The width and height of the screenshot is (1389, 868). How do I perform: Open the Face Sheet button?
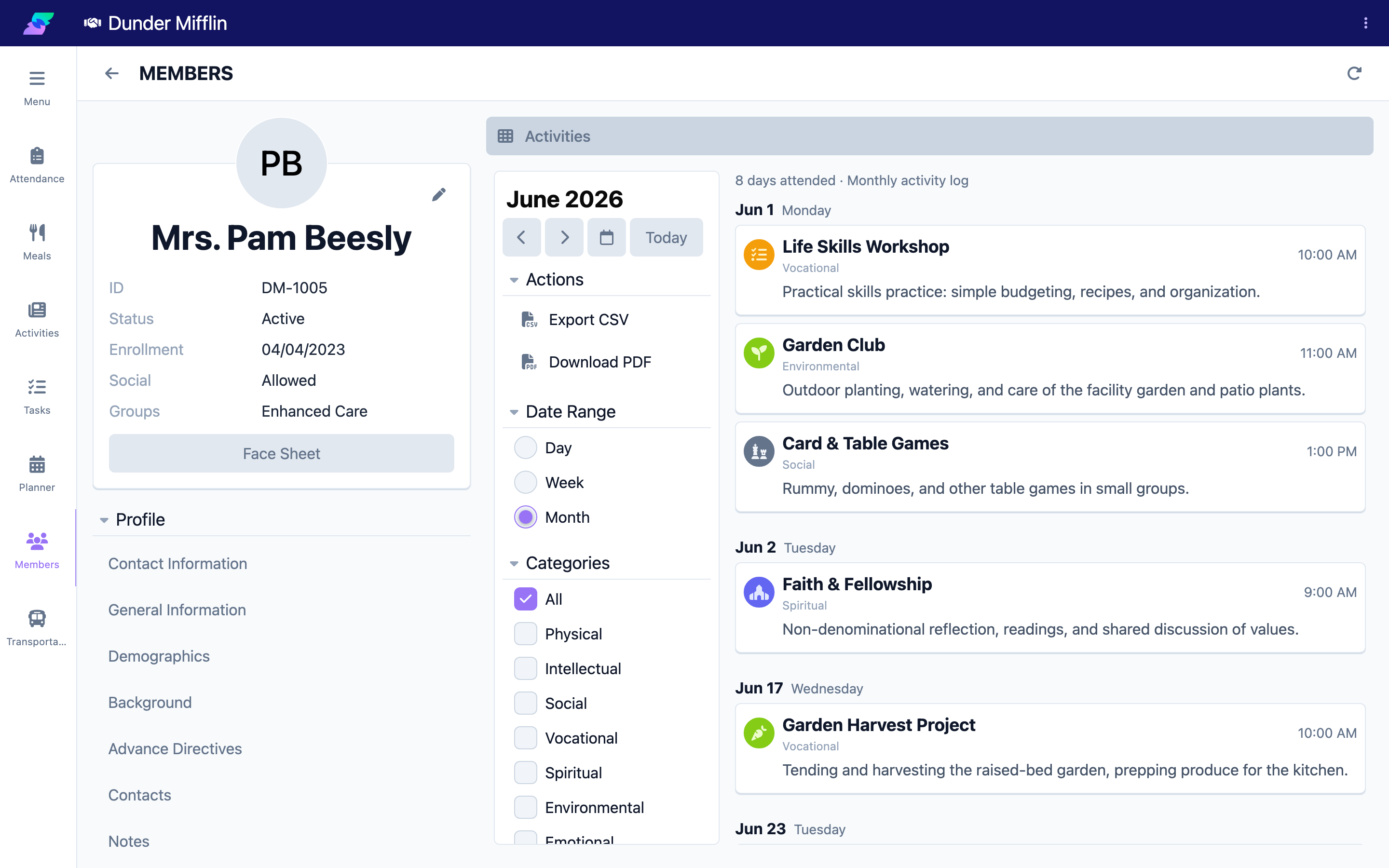pos(281,453)
